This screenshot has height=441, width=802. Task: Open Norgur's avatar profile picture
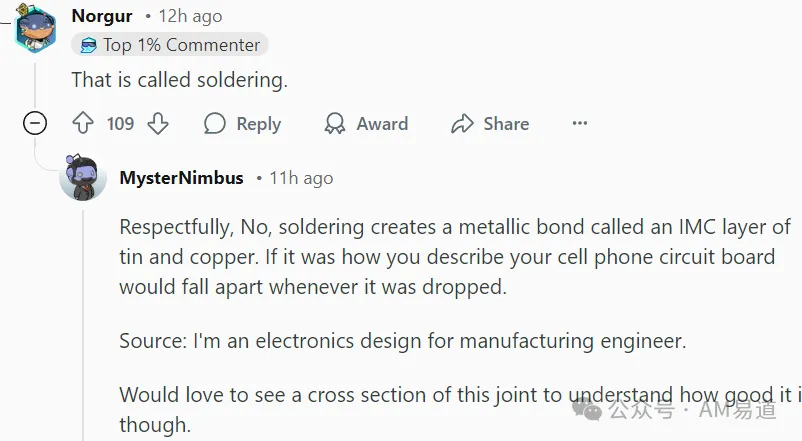click(35, 29)
